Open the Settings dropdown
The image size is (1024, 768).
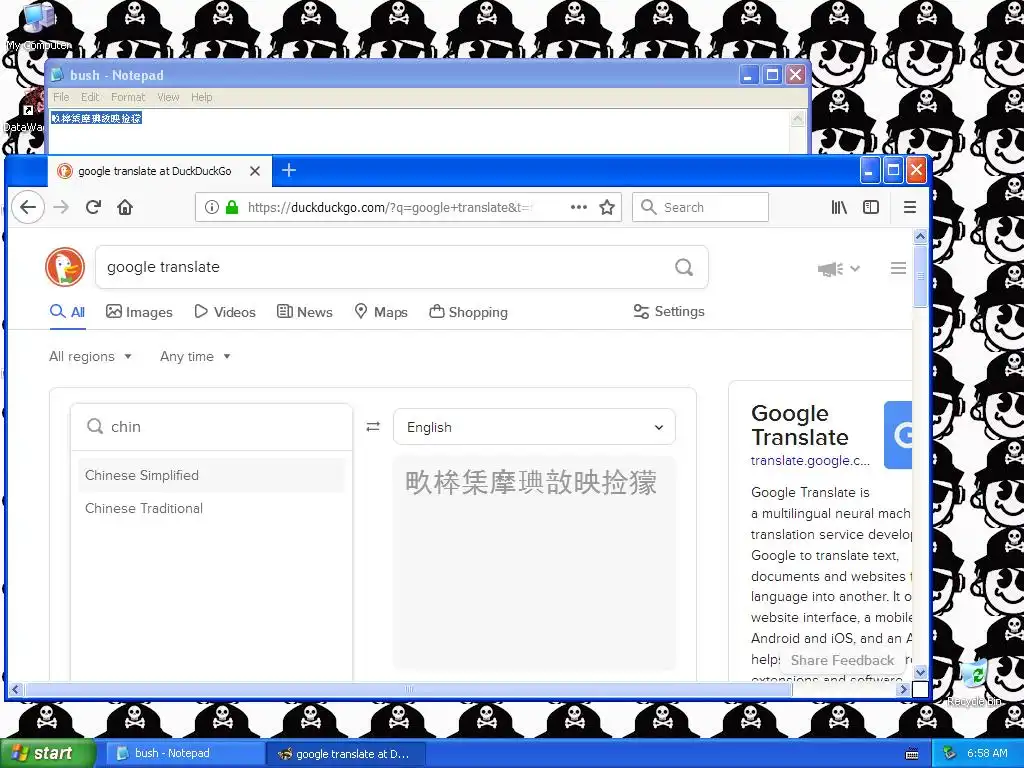click(669, 312)
